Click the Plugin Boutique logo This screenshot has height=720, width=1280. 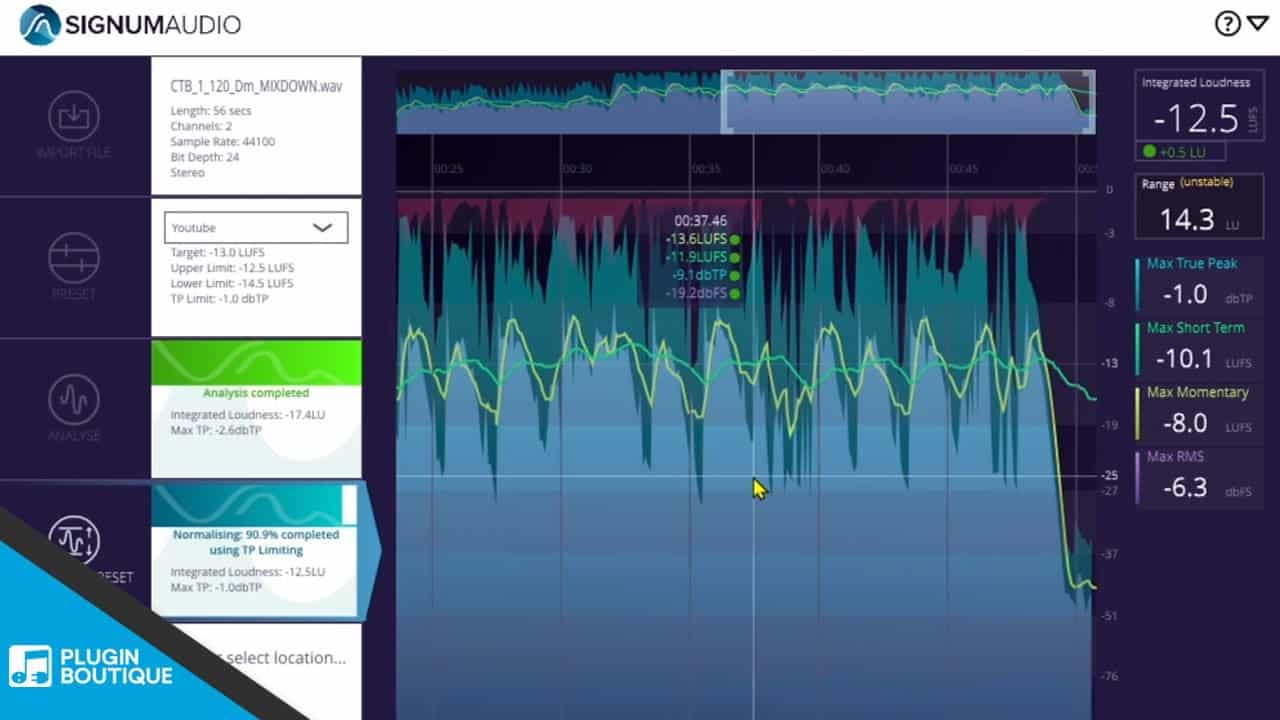[91, 666]
